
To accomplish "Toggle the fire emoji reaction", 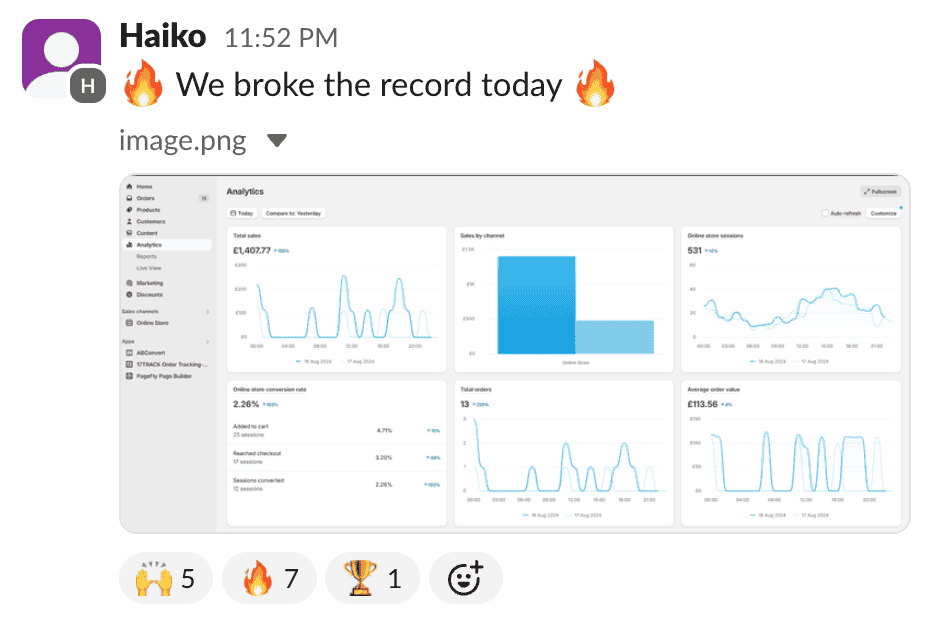I will pyautogui.click(x=268, y=578).
